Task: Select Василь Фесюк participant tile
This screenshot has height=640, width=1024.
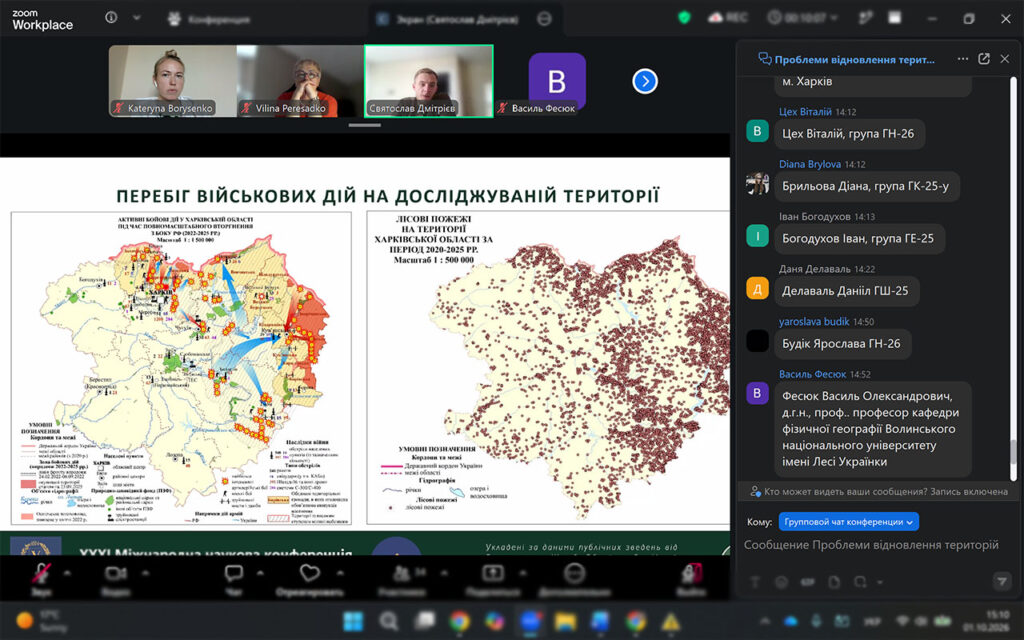Action: tap(556, 81)
